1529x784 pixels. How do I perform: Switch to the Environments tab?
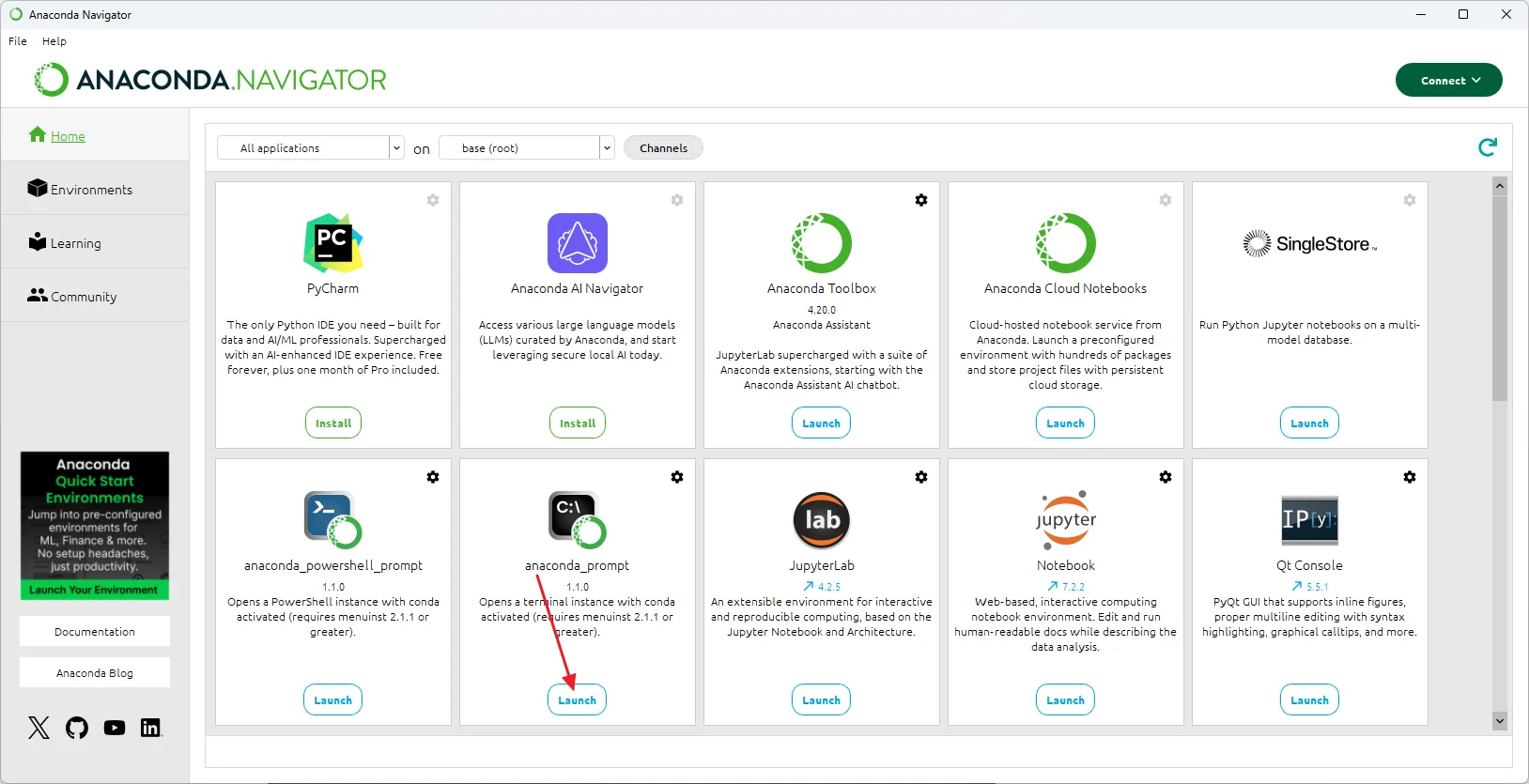[x=91, y=190]
